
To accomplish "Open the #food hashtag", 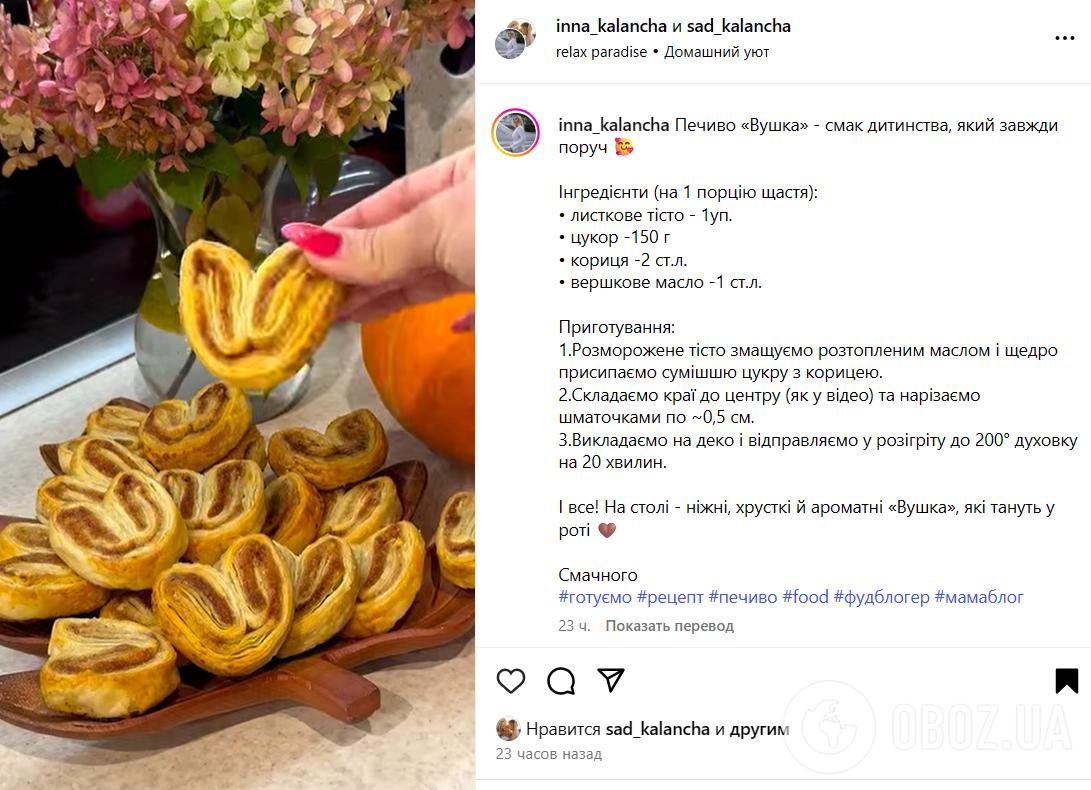I will tap(806, 597).
